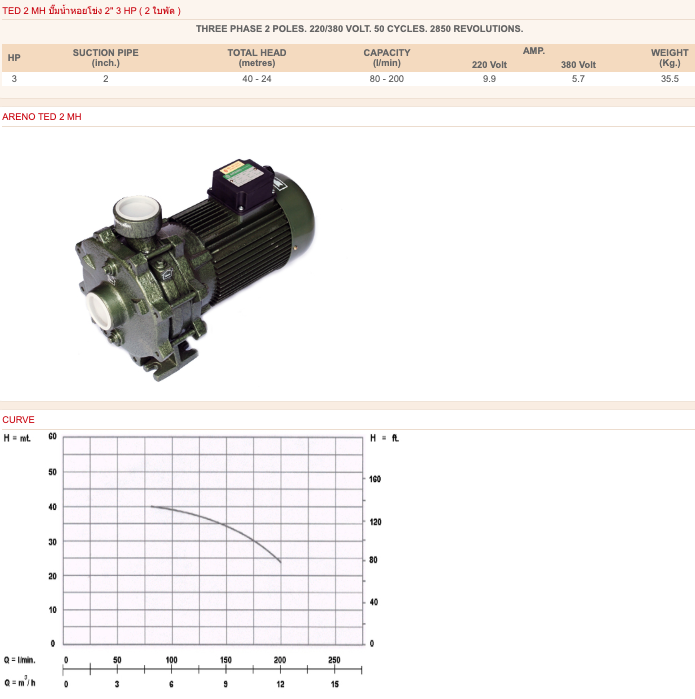
Task: Click the 15 mark on m³/h axis
Action: coord(335,684)
